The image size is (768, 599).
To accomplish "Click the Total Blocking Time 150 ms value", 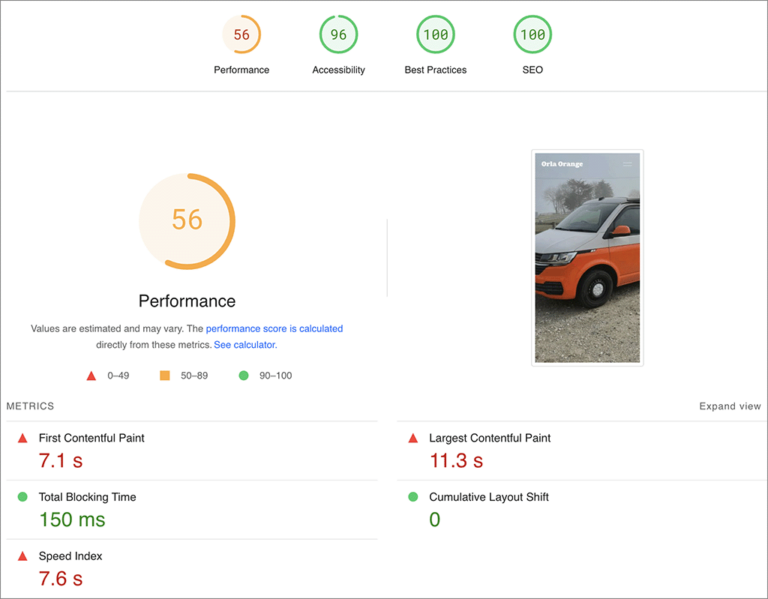I will pos(72,520).
